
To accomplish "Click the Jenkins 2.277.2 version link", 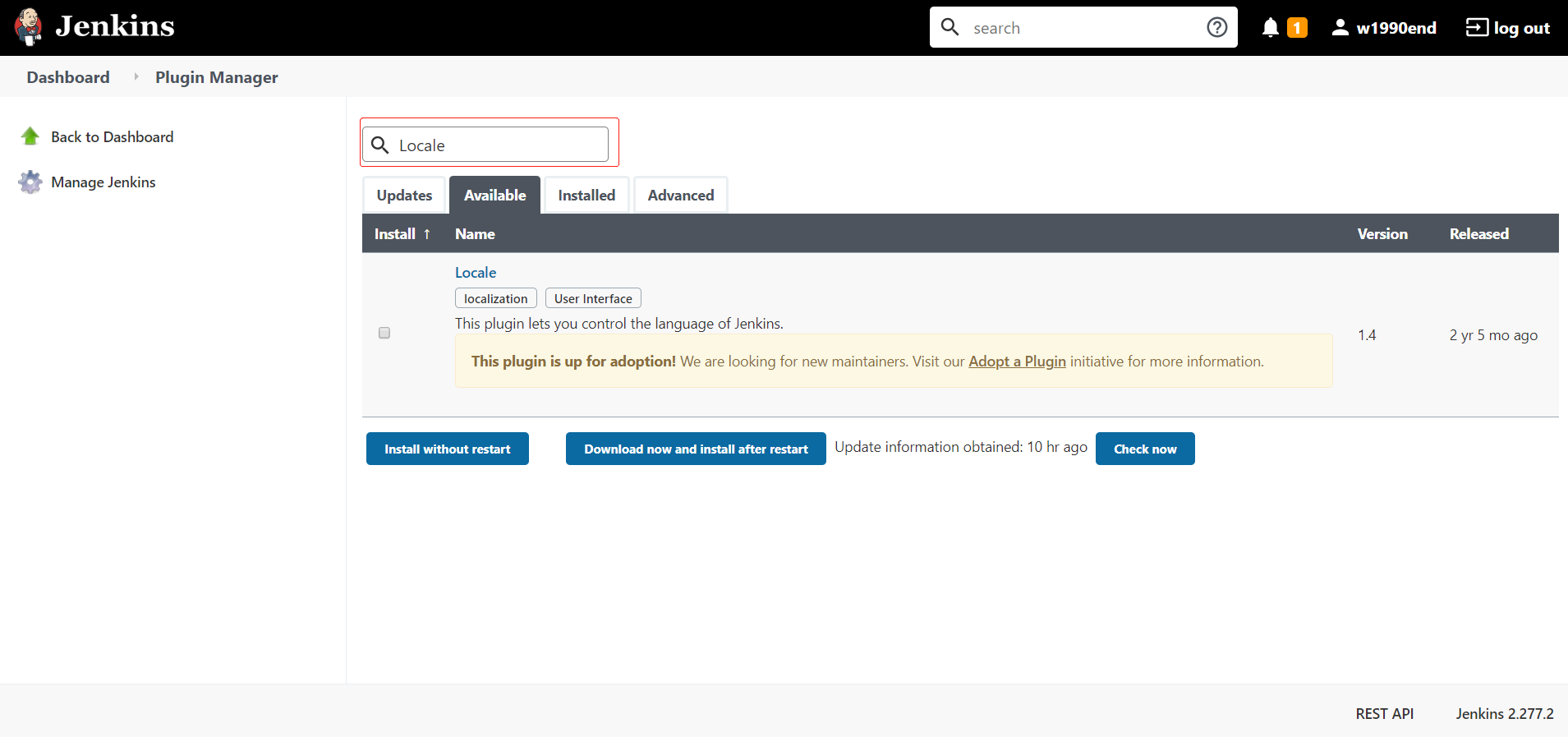I will (x=1505, y=714).
